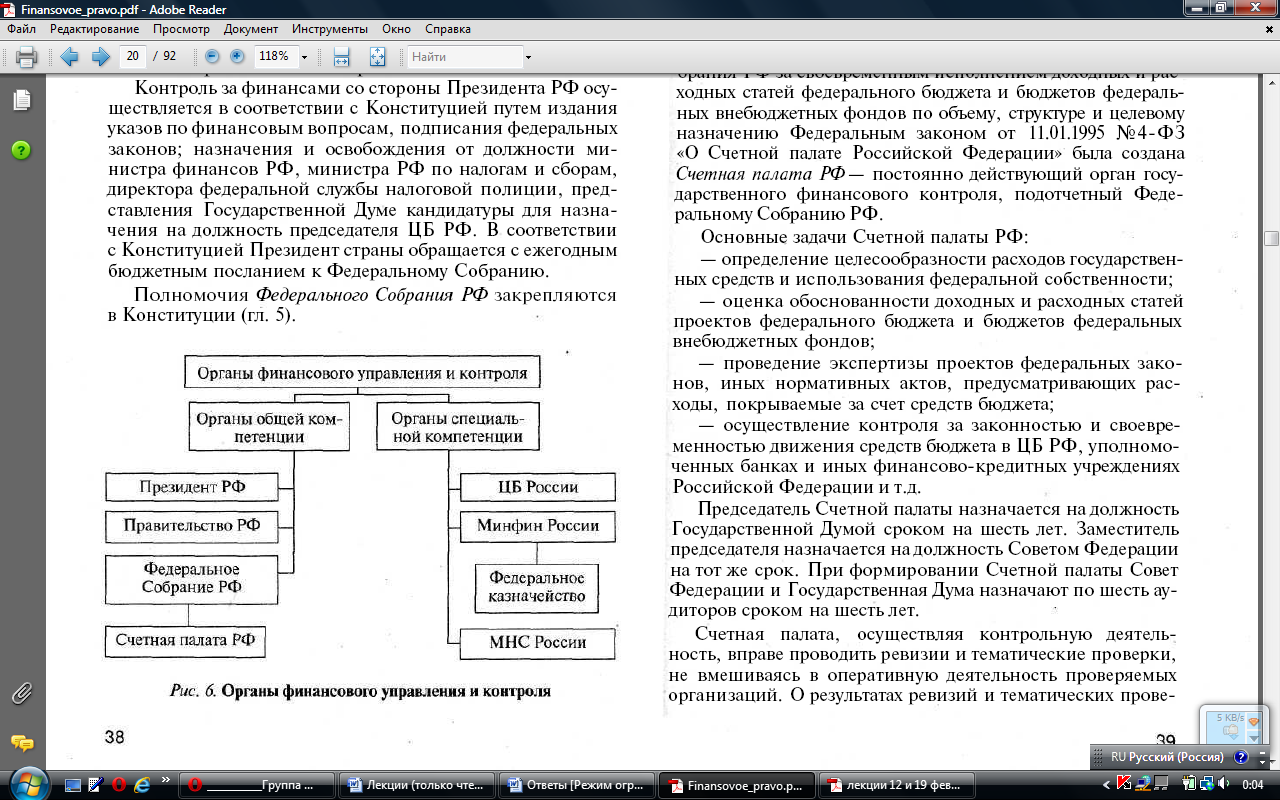The width and height of the screenshot is (1280, 800).
Task: Expand hidden tray icons arrow
Action: click(1104, 783)
